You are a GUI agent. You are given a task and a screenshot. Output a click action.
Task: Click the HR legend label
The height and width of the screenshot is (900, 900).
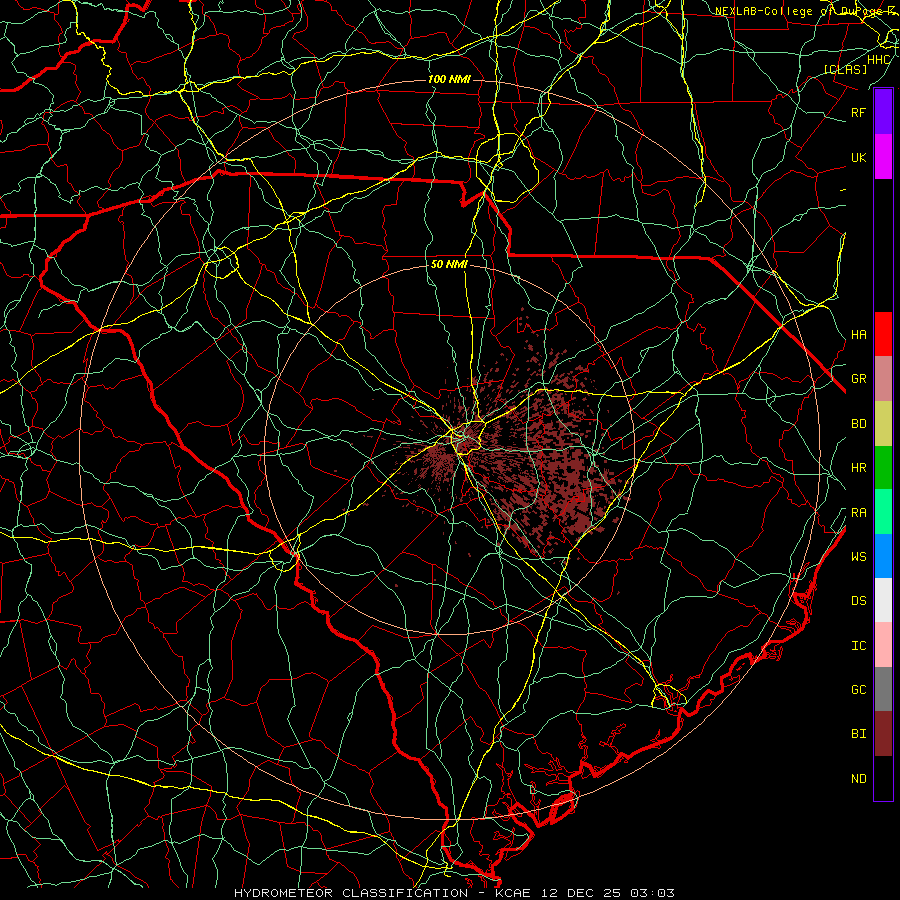point(858,468)
